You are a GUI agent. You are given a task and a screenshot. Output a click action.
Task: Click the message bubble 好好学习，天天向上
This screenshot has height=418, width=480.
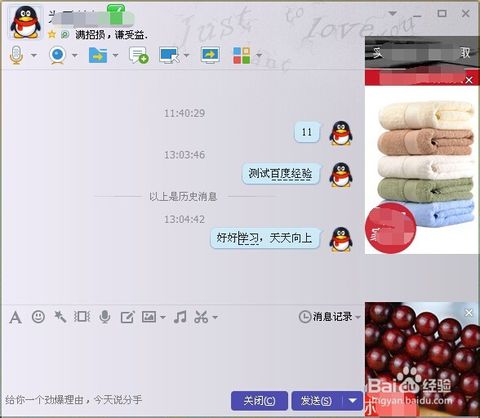(265, 238)
